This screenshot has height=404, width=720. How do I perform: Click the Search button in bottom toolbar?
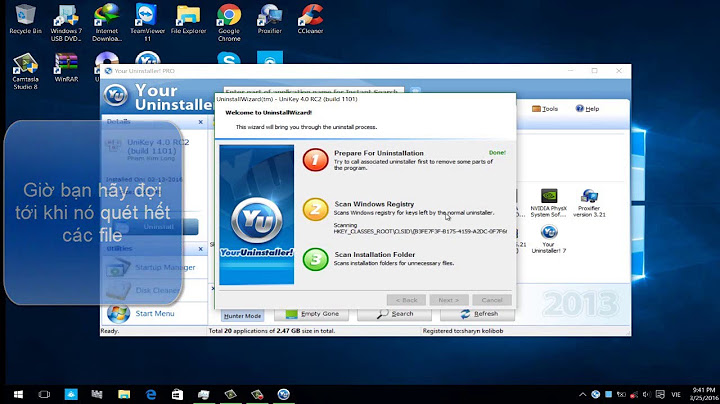click(394, 314)
